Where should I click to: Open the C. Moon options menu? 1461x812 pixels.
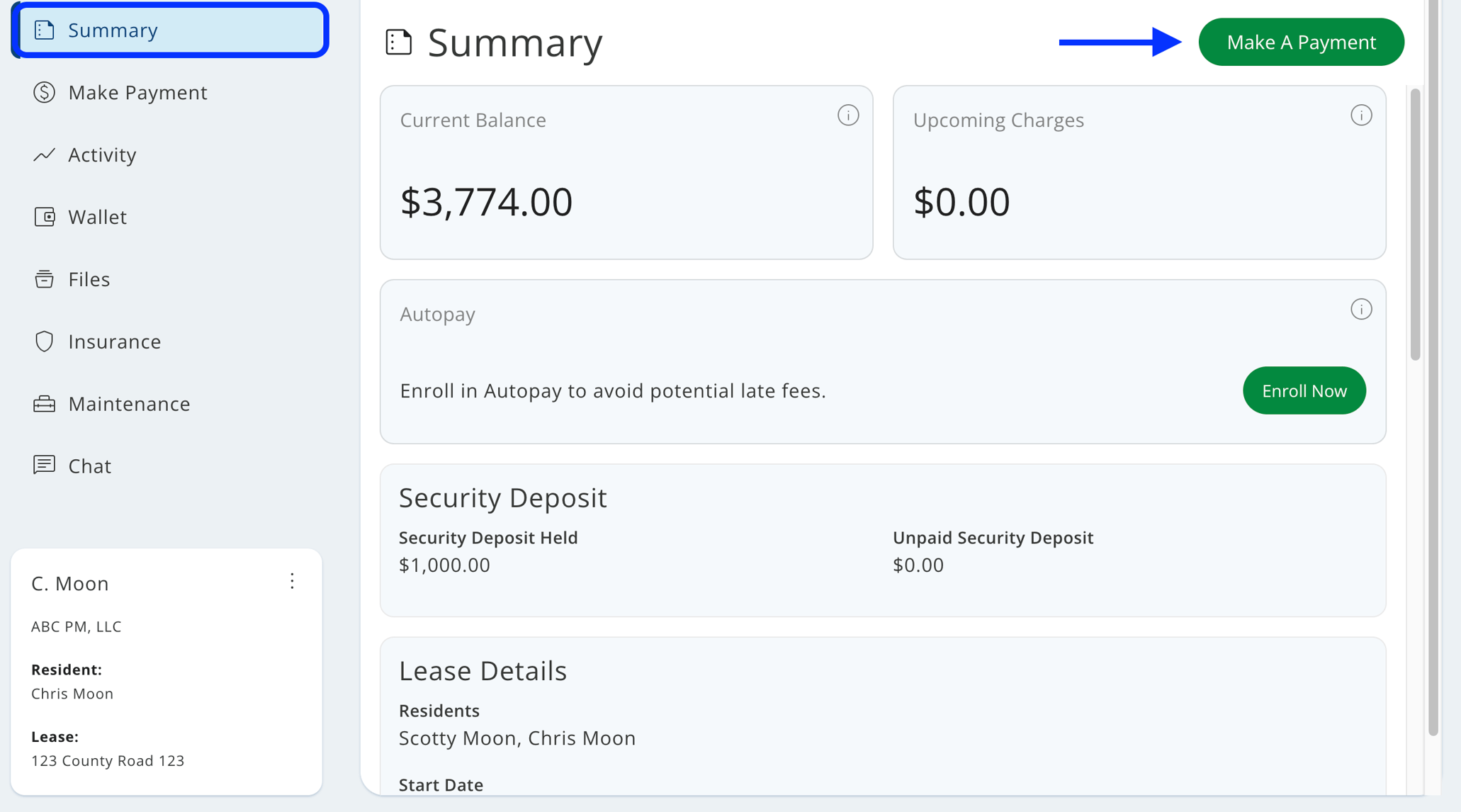click(x=292, y=582)
